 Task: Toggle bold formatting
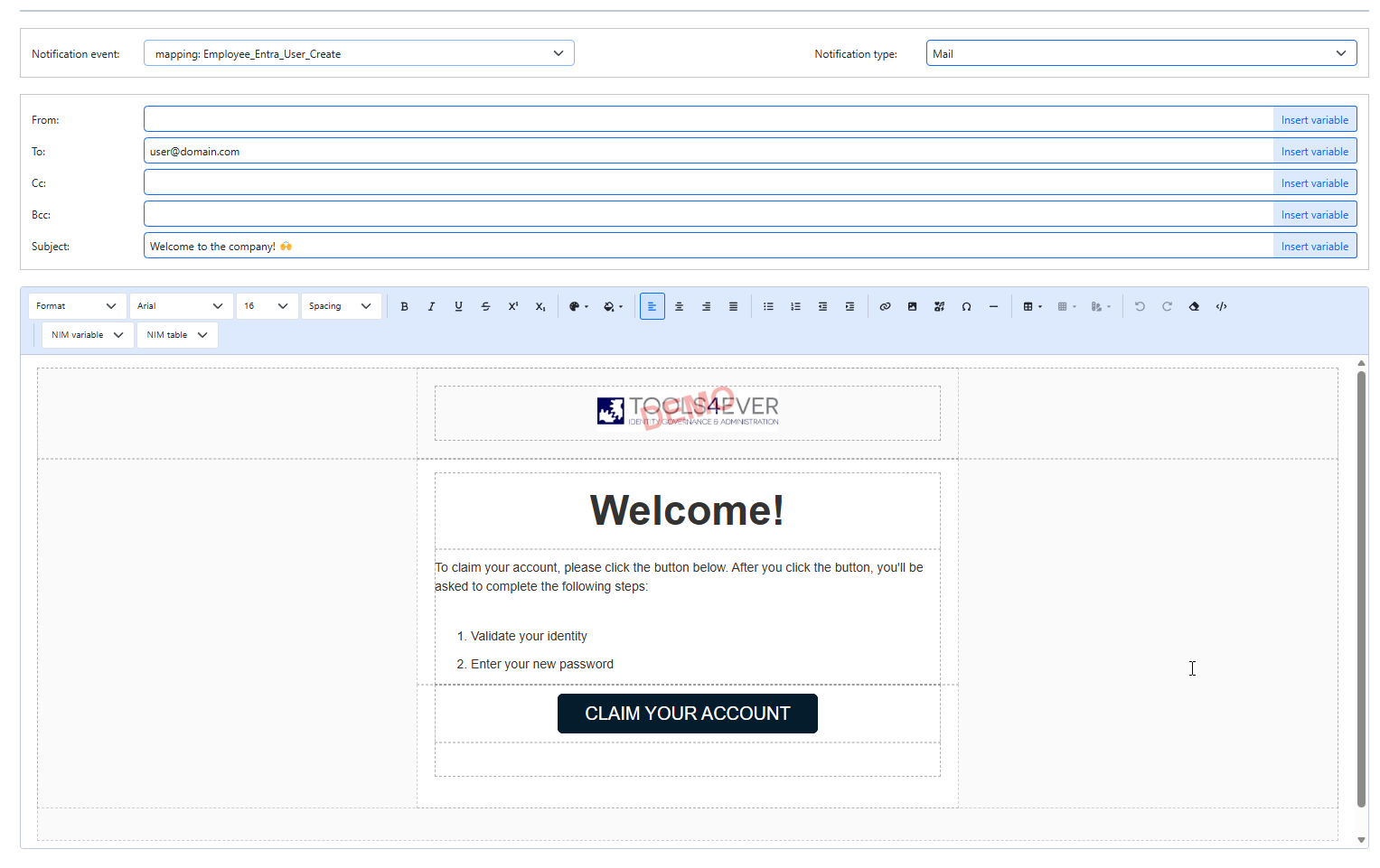pos(404,306)
